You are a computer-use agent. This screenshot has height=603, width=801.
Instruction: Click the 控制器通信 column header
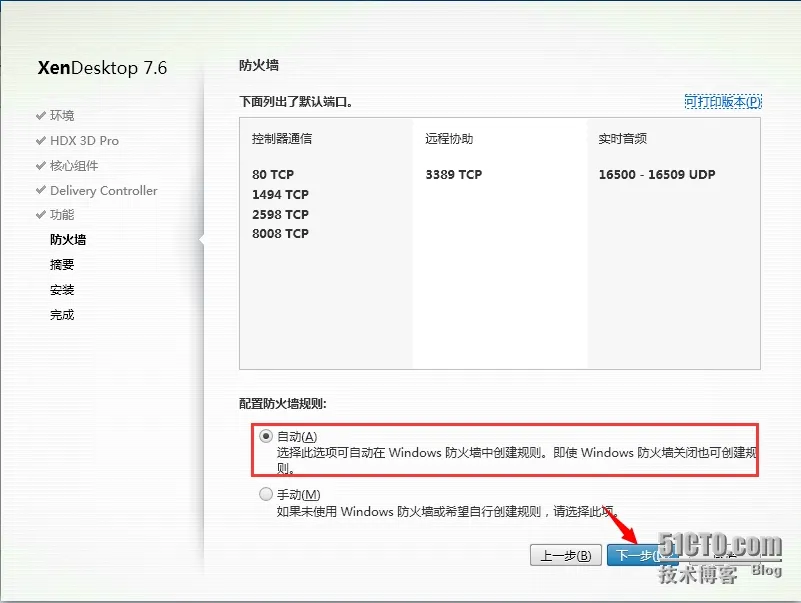(281, 138)
